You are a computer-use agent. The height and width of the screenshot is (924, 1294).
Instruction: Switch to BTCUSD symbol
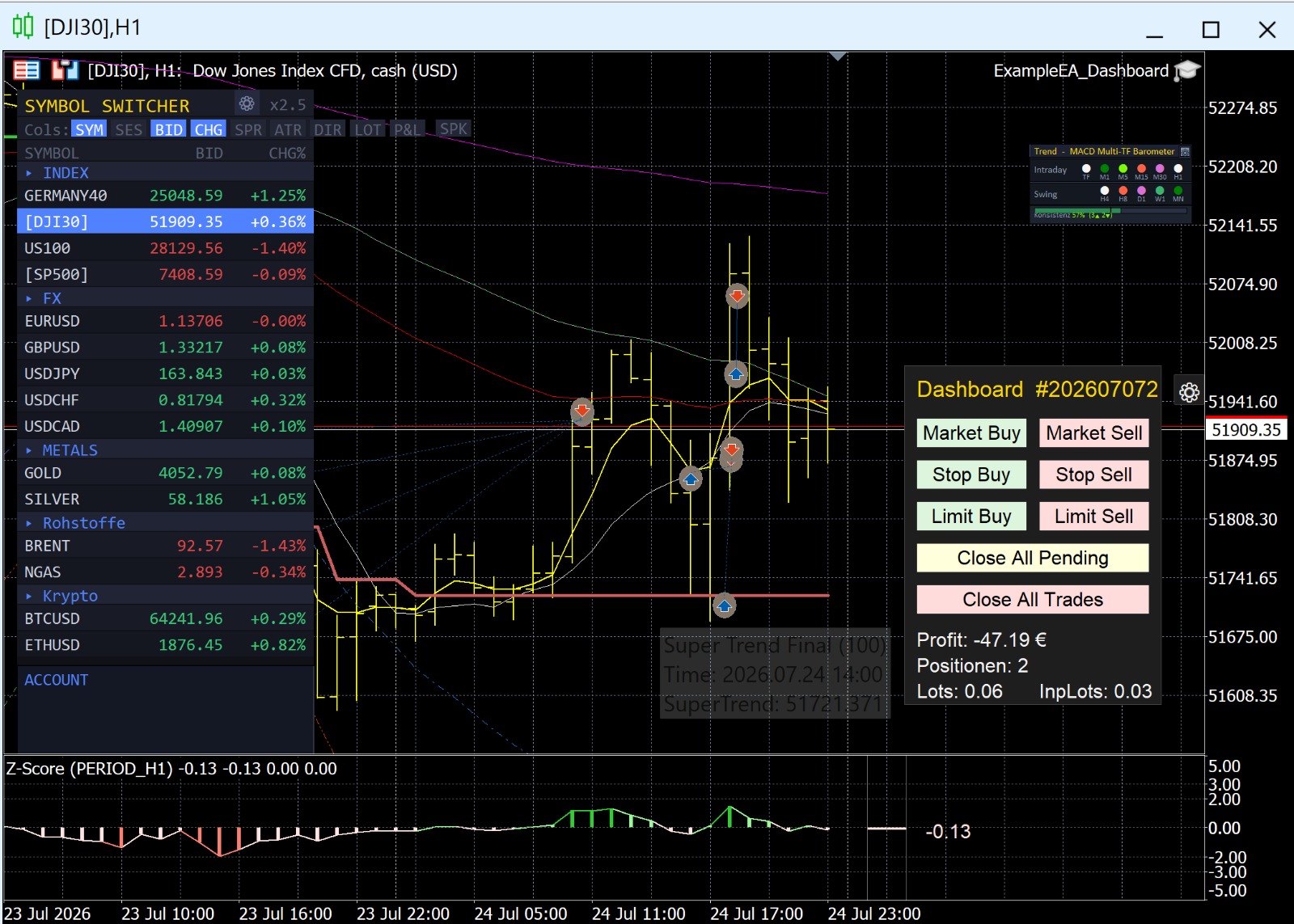(165, 618)
